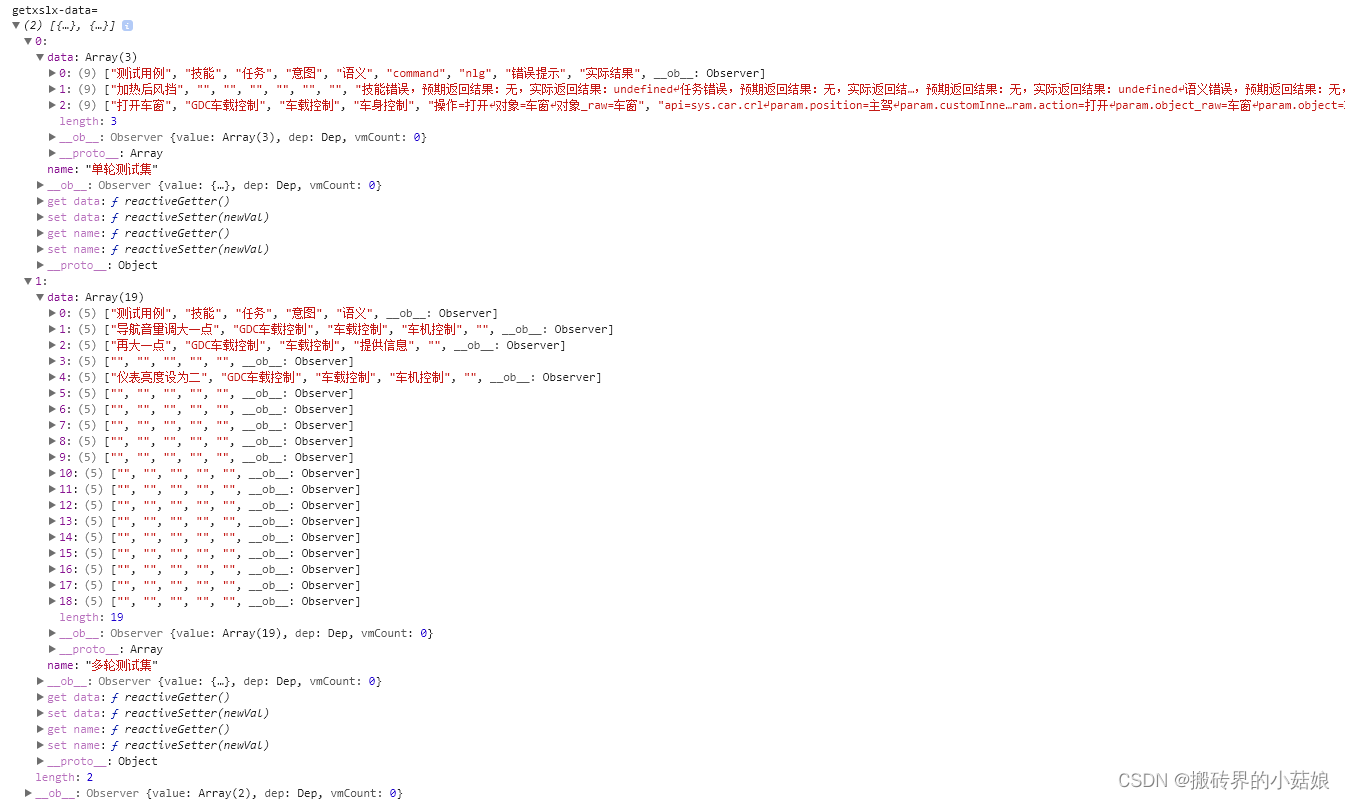Screen dimensions: 1345x799
Task: Expand __ob__ Observer with value Array(2)
Action: [28, 793]
